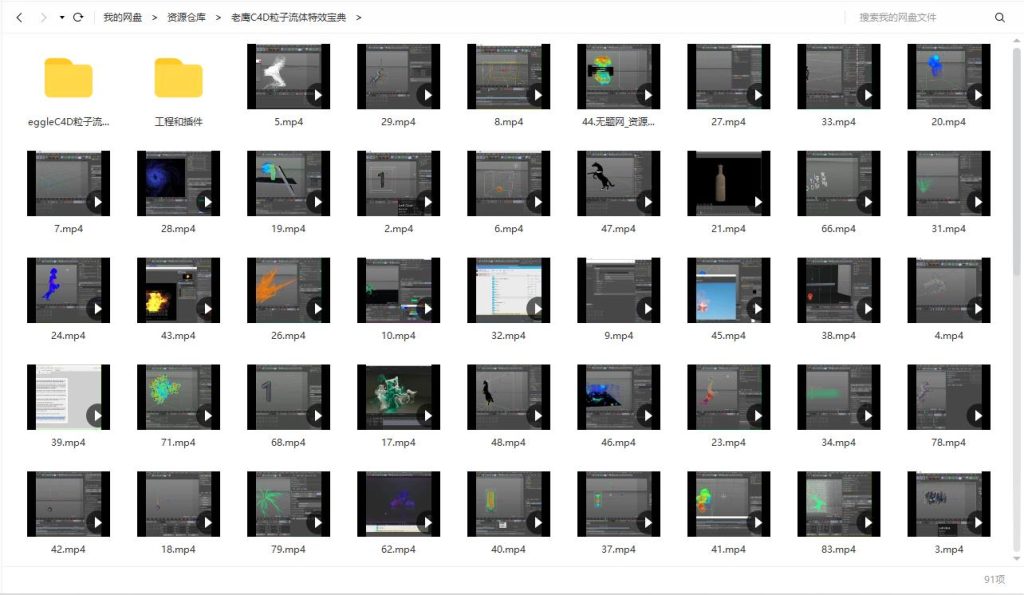Image resolution: width=1024 pixels, height=595 pixels.
Task: Expand chevron after 老鹰C4D粒子流体特效宝典 breadcrumb
Action: [359, 18]
